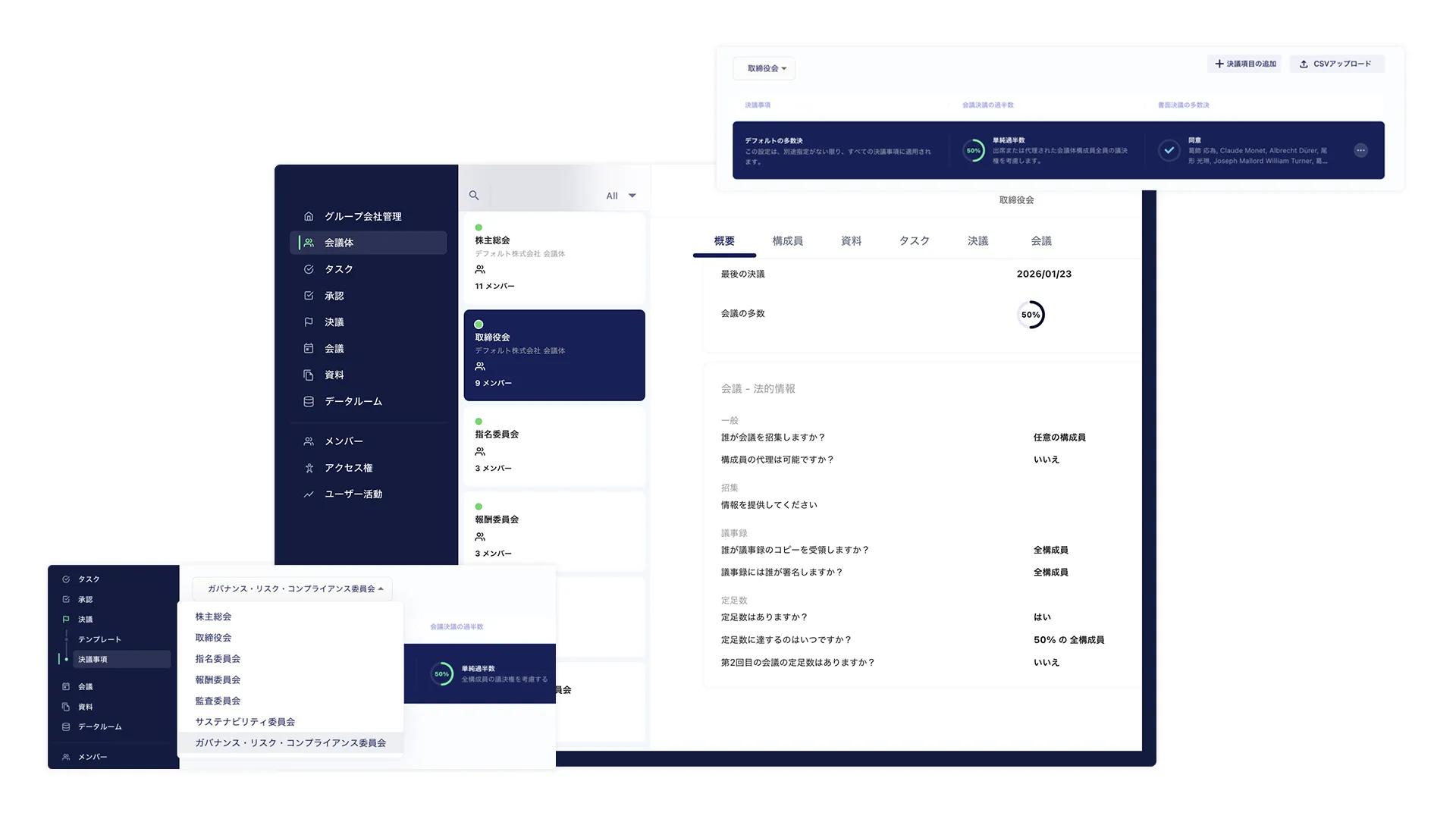The height and width of the screenshot is (819, 1456).
Task: Click the search magnifier icon
Action: 474,196
